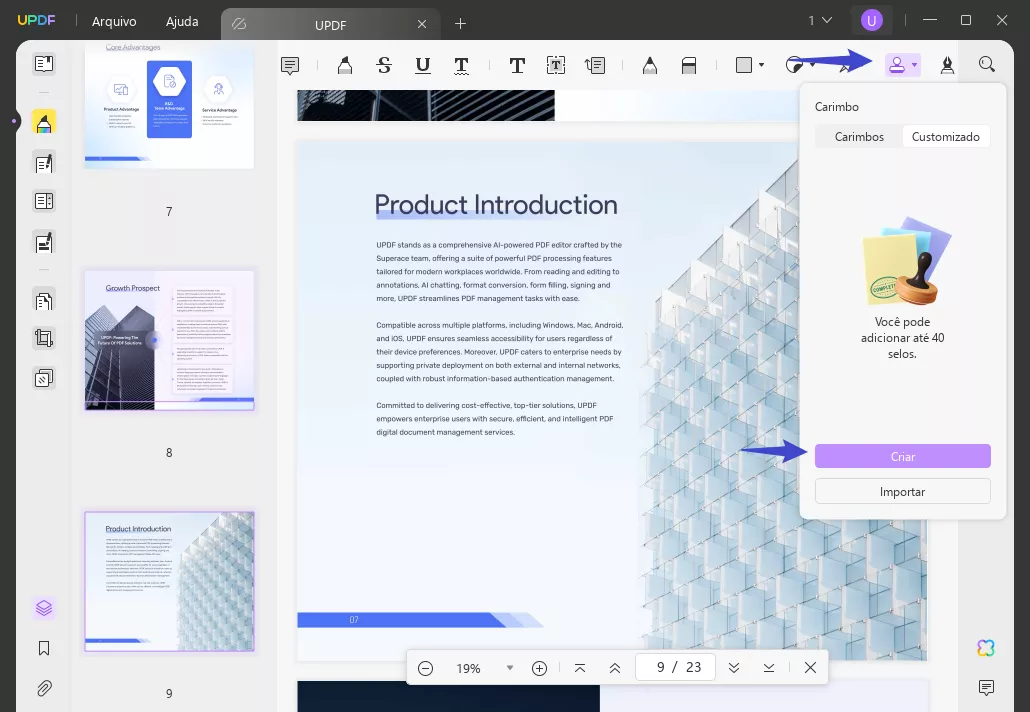Screen dimensions: 1030x712
Task: Open the Ajuda menu
Action: (182, 20)
